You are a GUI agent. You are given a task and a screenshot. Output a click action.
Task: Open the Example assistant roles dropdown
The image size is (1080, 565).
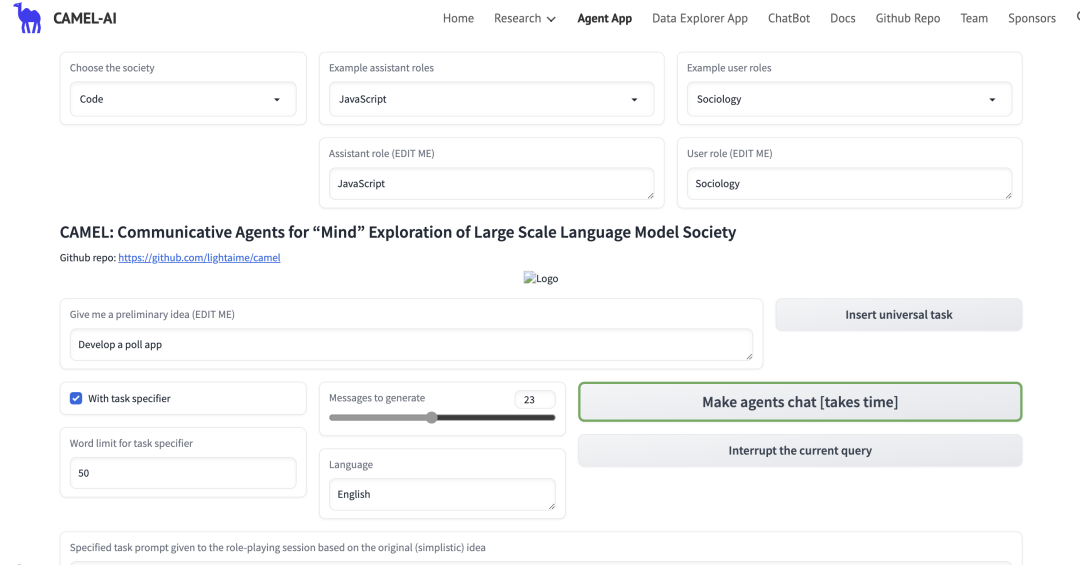pos(491,99)
